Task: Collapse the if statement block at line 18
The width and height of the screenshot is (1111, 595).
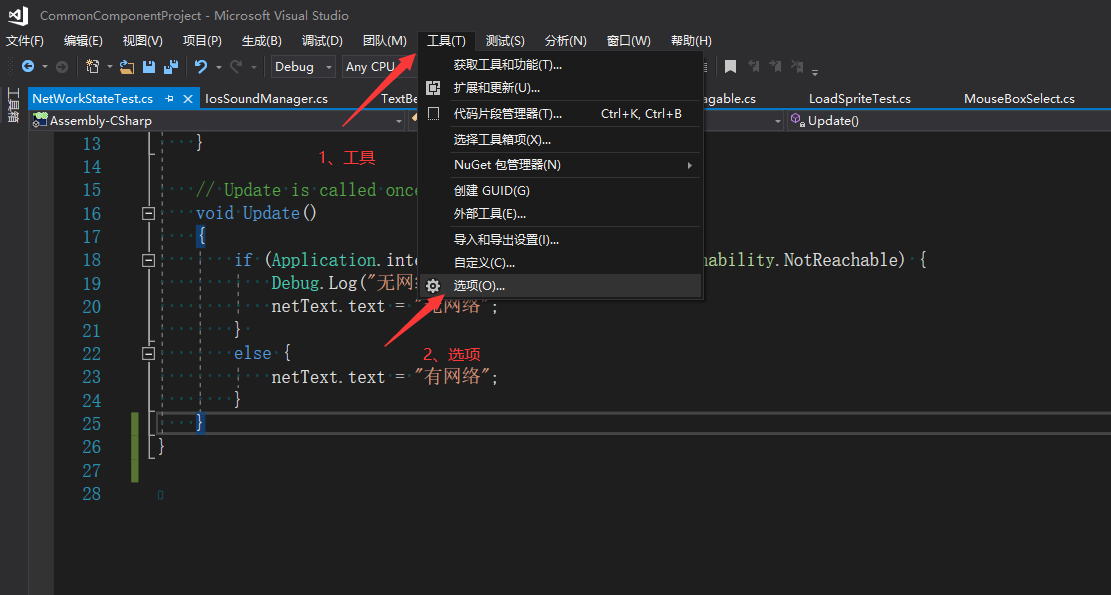Action: coord(148,261)
